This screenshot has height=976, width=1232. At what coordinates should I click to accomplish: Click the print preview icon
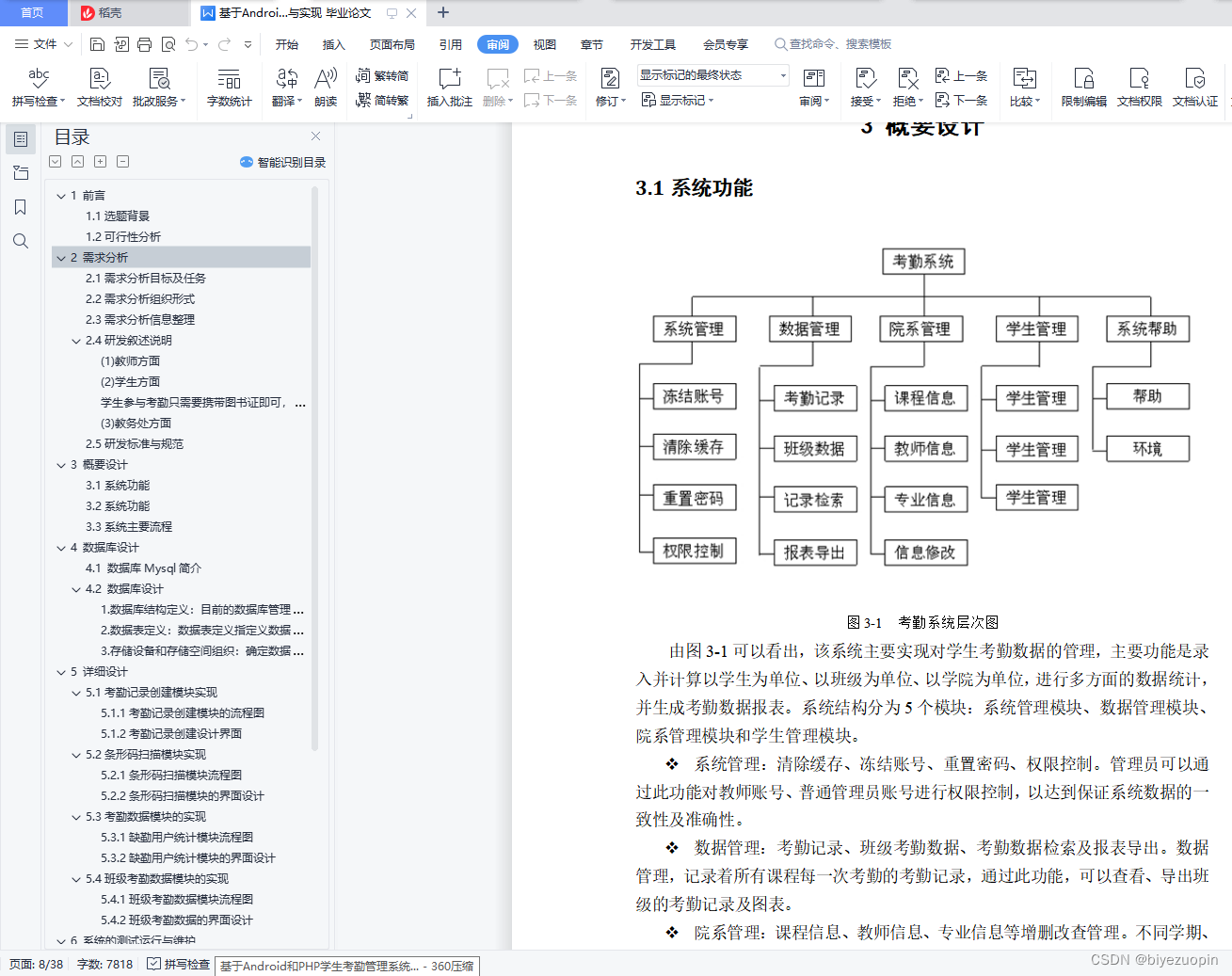[x=168, y=44]
